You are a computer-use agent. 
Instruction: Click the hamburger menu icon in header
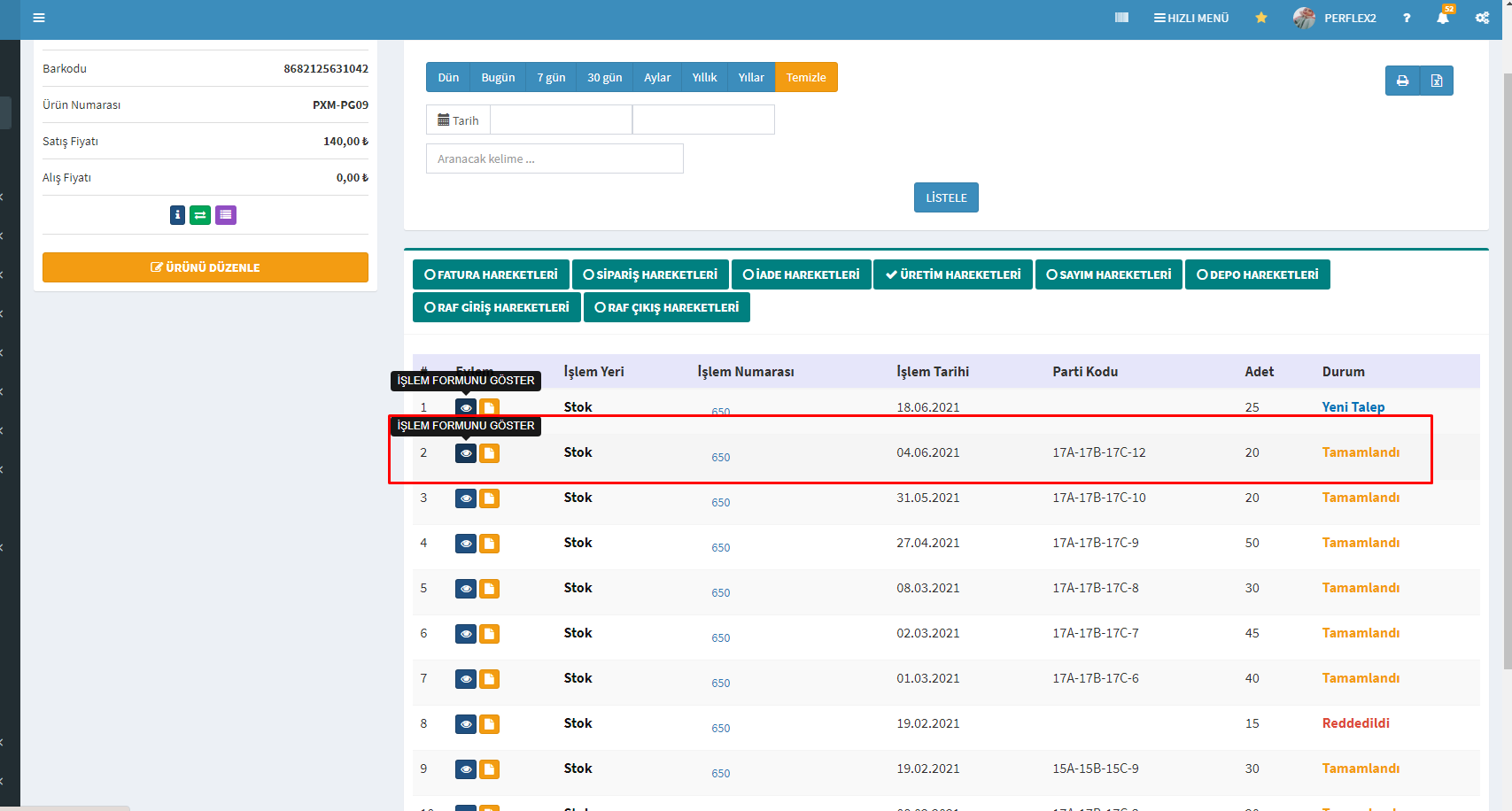pos(39,18)
